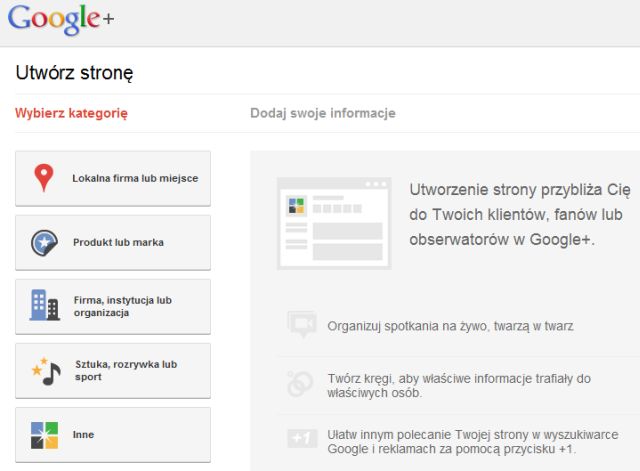Click the interlocking circles icon
The width and height of the screenshot is (640, 471).
pyautogui.click(x=300, y=384)
